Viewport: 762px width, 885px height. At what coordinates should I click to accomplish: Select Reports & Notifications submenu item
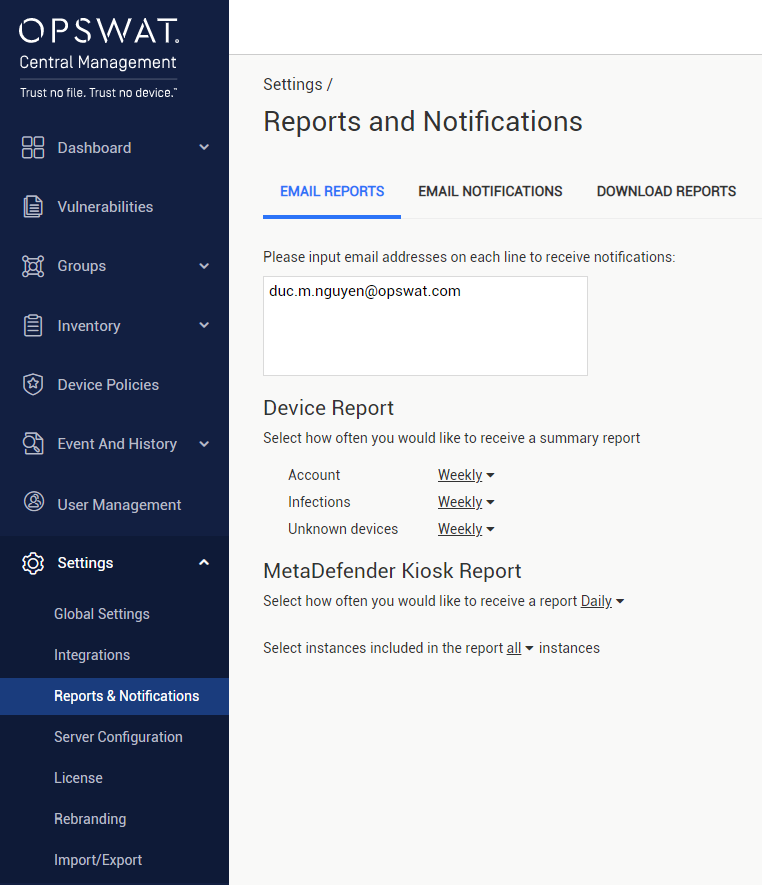(x=115, y=696)
